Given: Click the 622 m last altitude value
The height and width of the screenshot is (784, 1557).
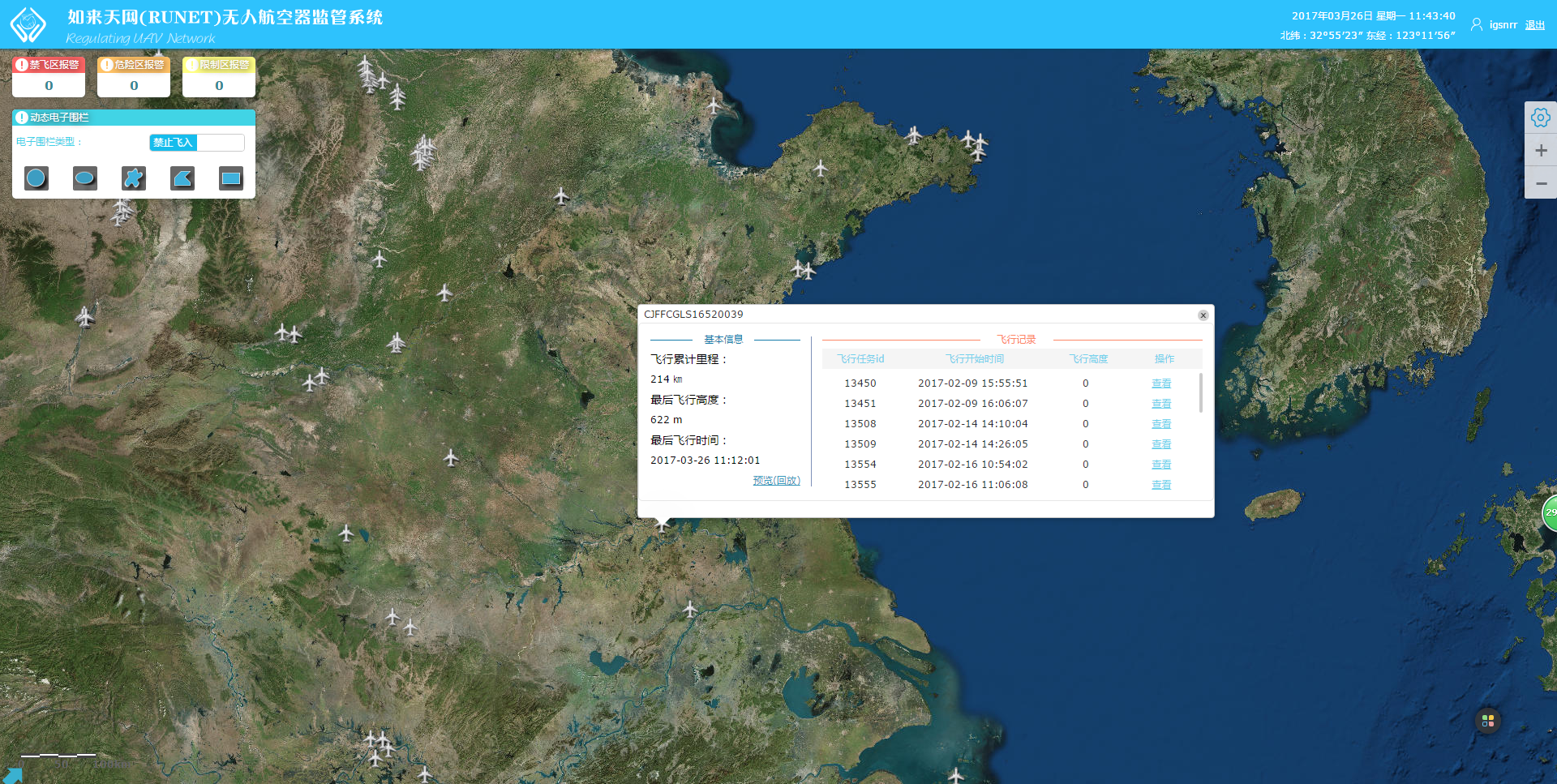Looking at the screenshot, I should click(x=666, y=420).
